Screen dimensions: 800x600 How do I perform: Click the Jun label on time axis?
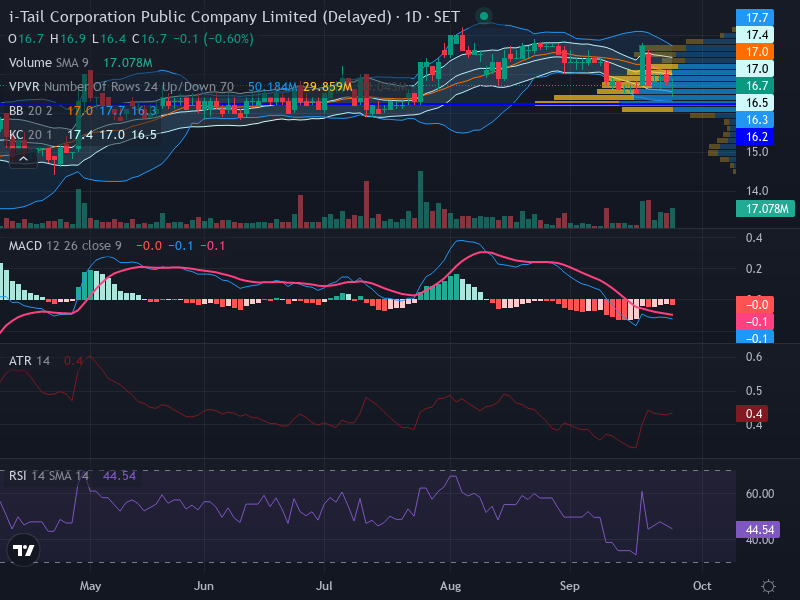point(204,586)
